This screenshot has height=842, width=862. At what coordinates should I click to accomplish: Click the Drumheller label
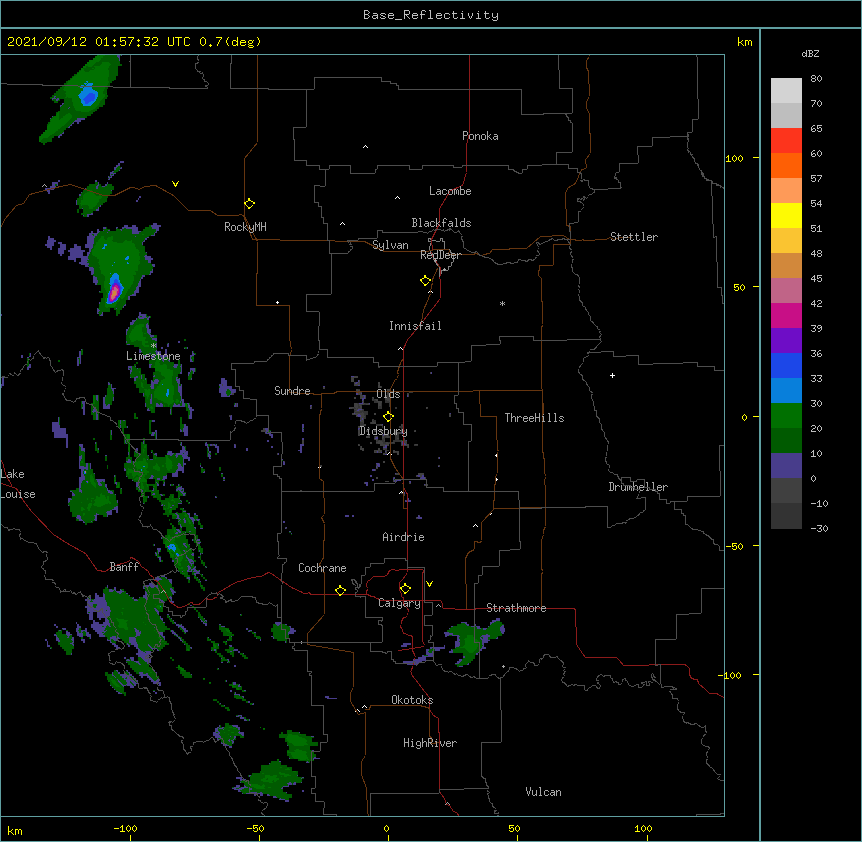pyautogui.click(x=638, y=487)
